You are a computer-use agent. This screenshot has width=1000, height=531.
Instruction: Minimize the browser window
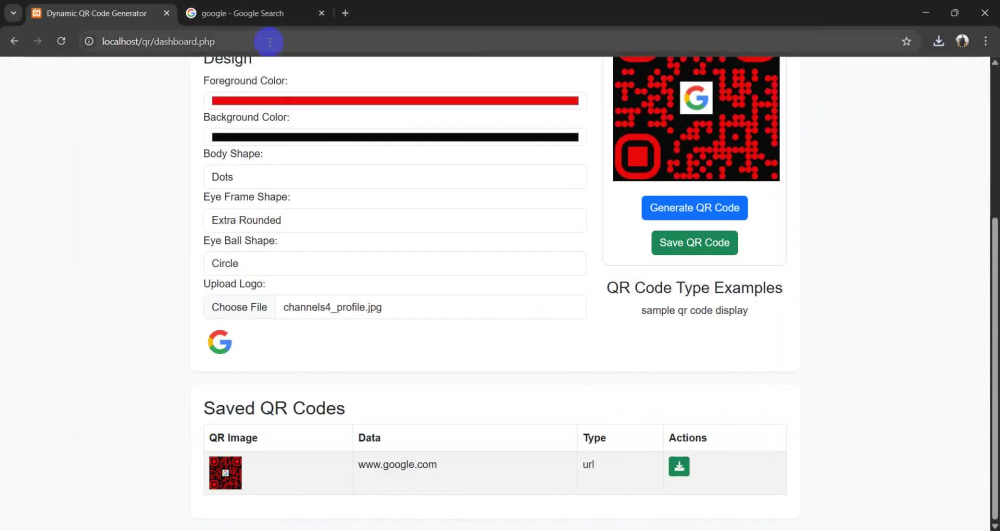925,13
